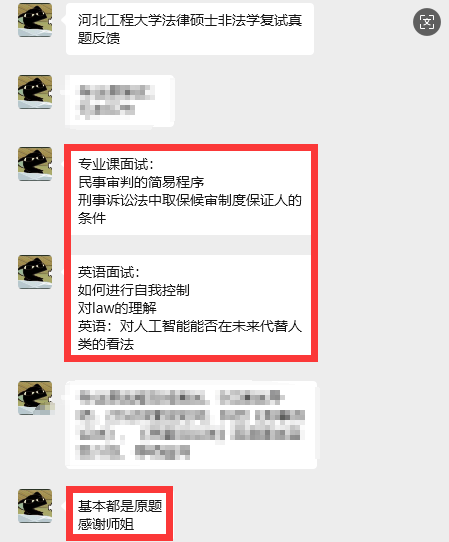This screenshot has width=449, height=542.
Task: Click the 对人工智能能否在未来代替人 line
Action: pyautogui.click(x=190, y=326)
